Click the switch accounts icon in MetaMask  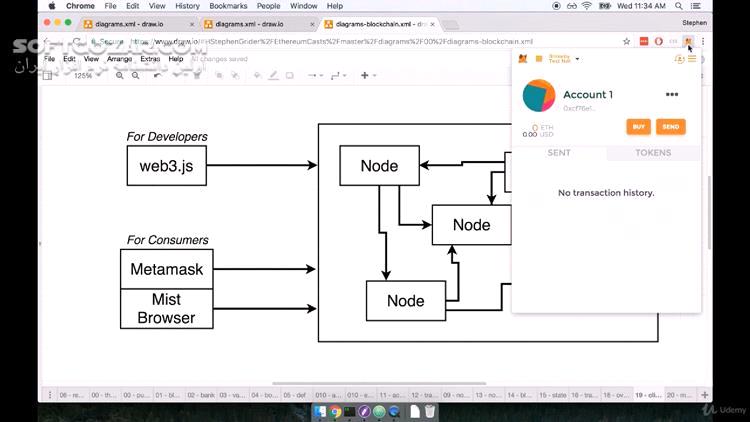[679, 59]
